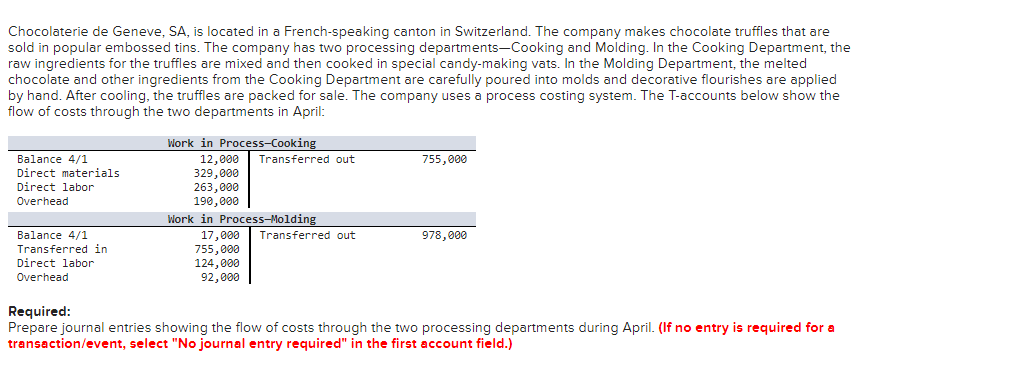Click the 17,000 Molding balance amount
1031x368 pixels.
(x=220, y=235)
